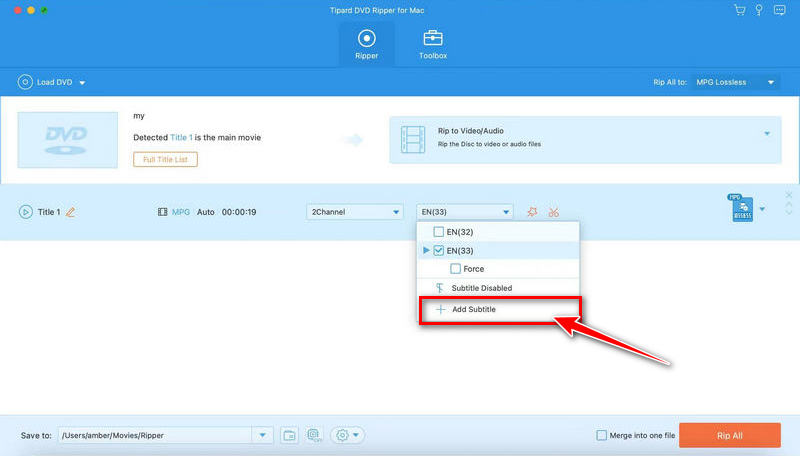Remove Title 1 with the X icon

[789, 195]
